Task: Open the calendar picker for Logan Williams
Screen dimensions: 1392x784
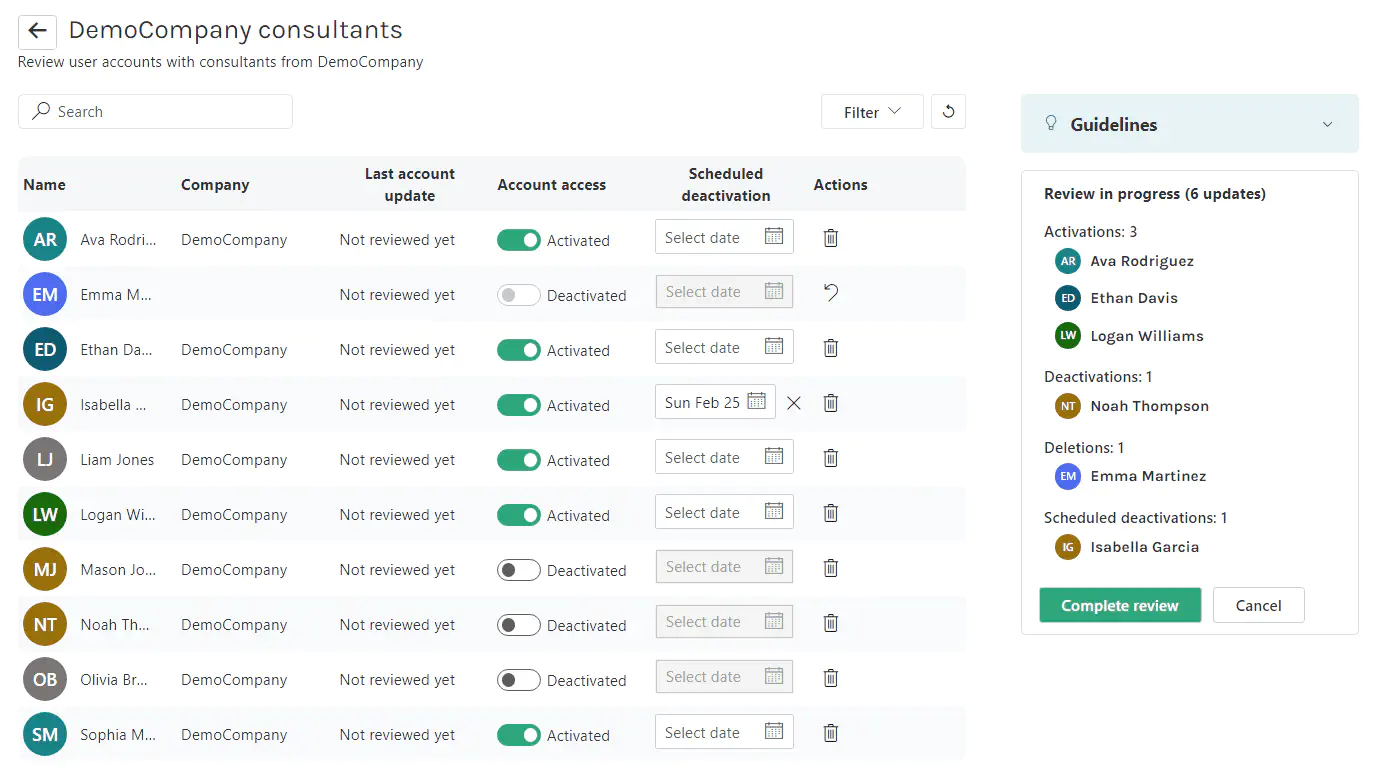Action: [x=774, y=512]
